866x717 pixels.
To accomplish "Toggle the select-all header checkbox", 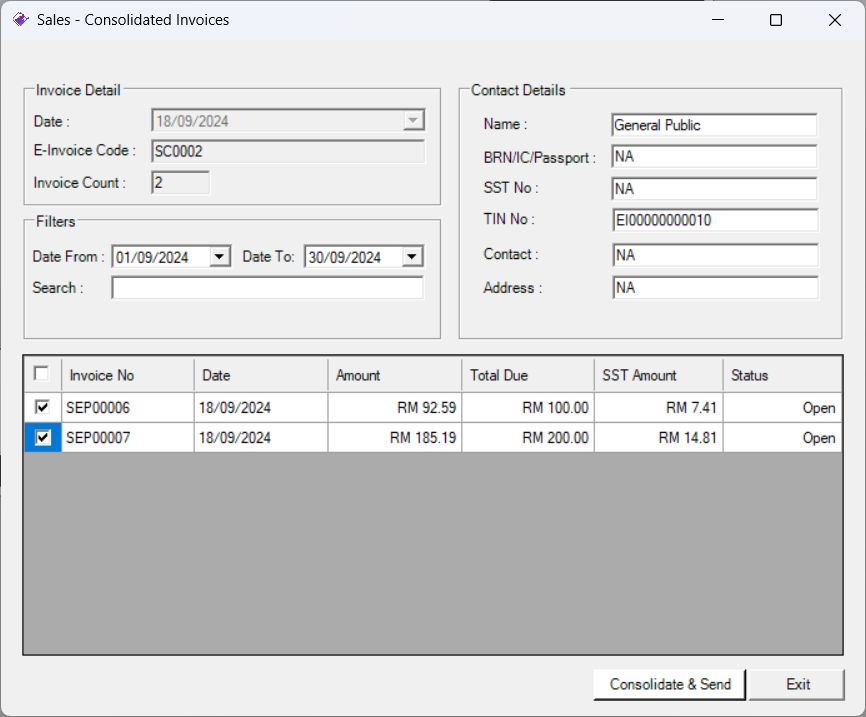I will point(41,374).
